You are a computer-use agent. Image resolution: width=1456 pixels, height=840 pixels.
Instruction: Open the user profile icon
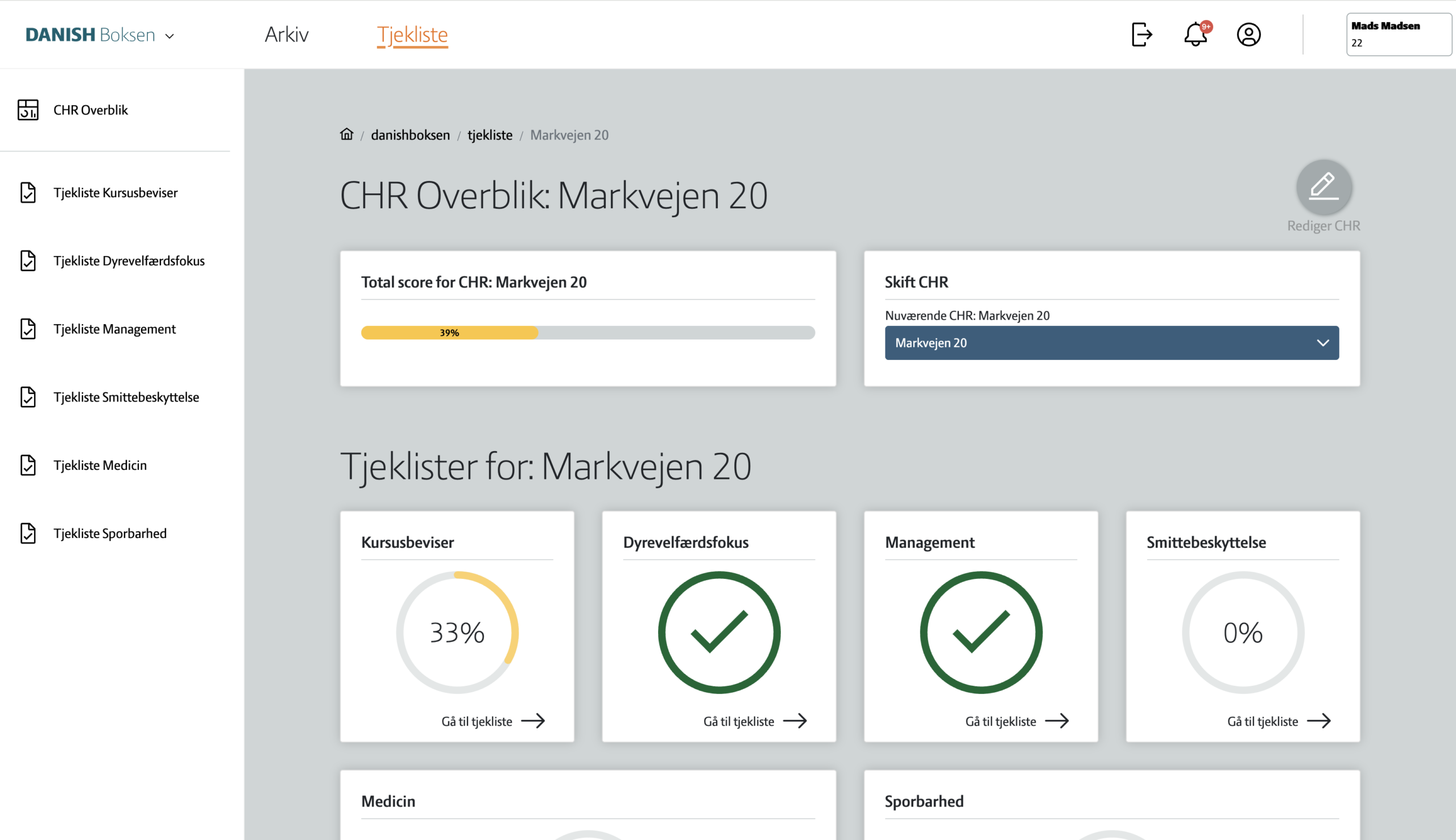[1248, 35]
